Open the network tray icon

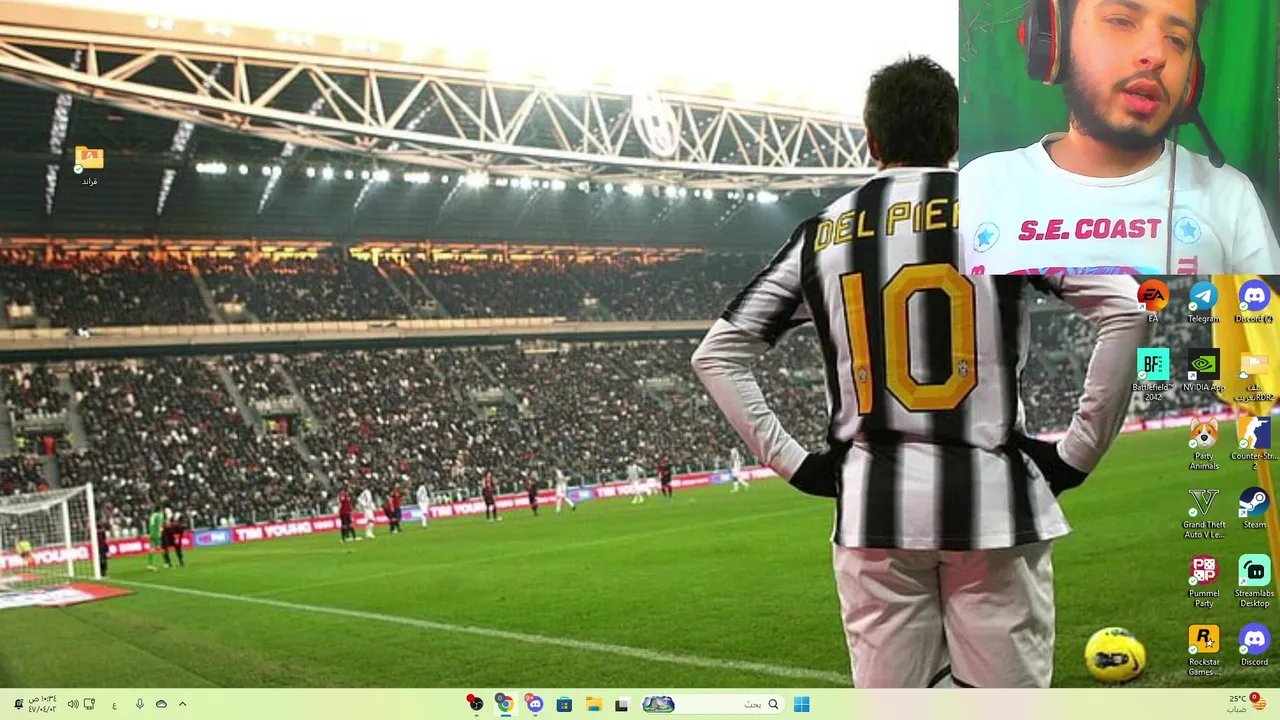[x=90, y=704]
